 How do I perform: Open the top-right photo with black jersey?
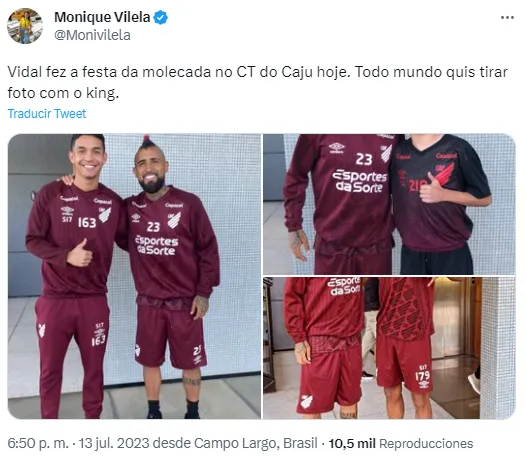pos(389,204)
